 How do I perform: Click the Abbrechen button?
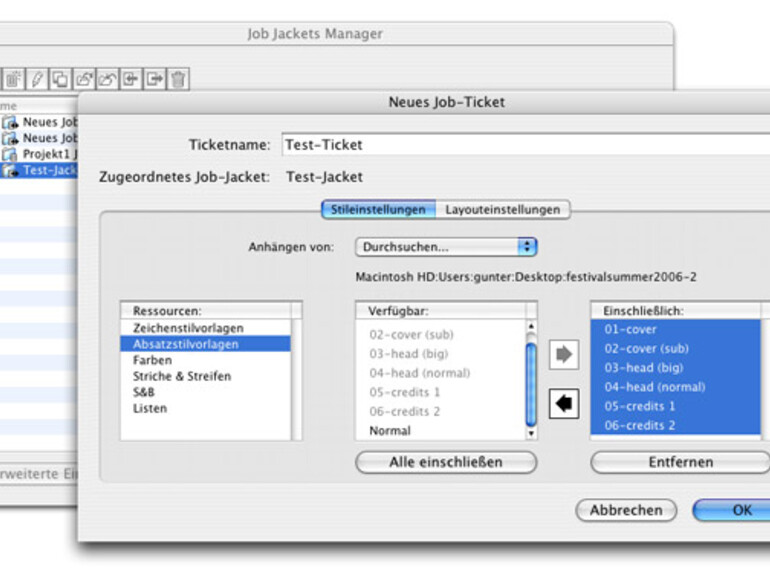pyautogui.click(x=626, y=510)
